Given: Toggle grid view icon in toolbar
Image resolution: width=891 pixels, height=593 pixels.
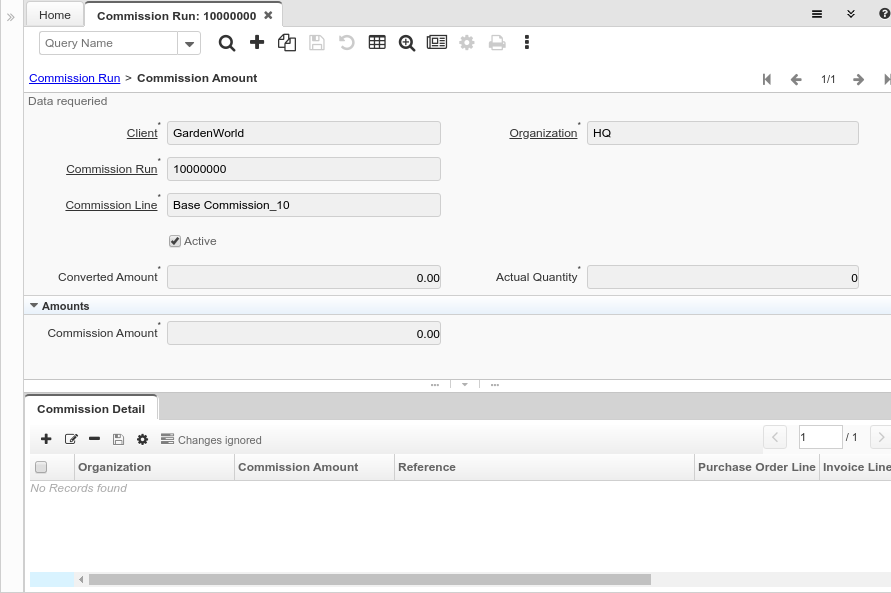Looking at the screenshot, I should click(x=377, y=43).
